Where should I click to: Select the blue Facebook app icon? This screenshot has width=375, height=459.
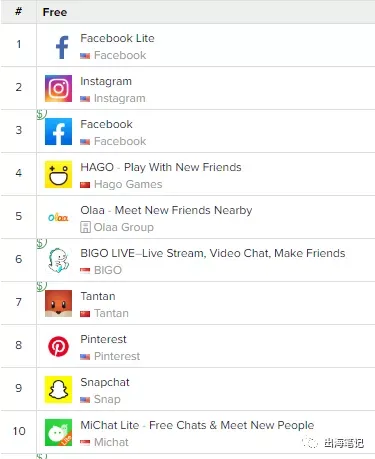coord(58,131)
